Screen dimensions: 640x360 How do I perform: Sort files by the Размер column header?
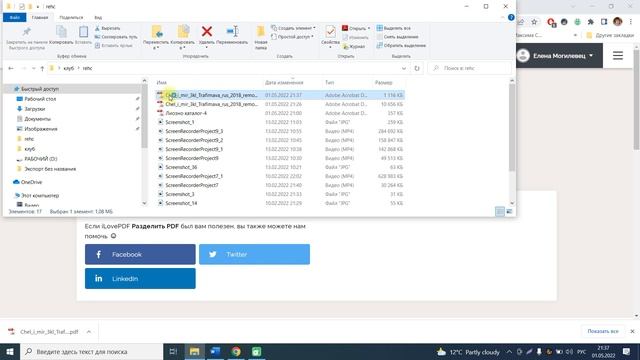tap(384, 82)
